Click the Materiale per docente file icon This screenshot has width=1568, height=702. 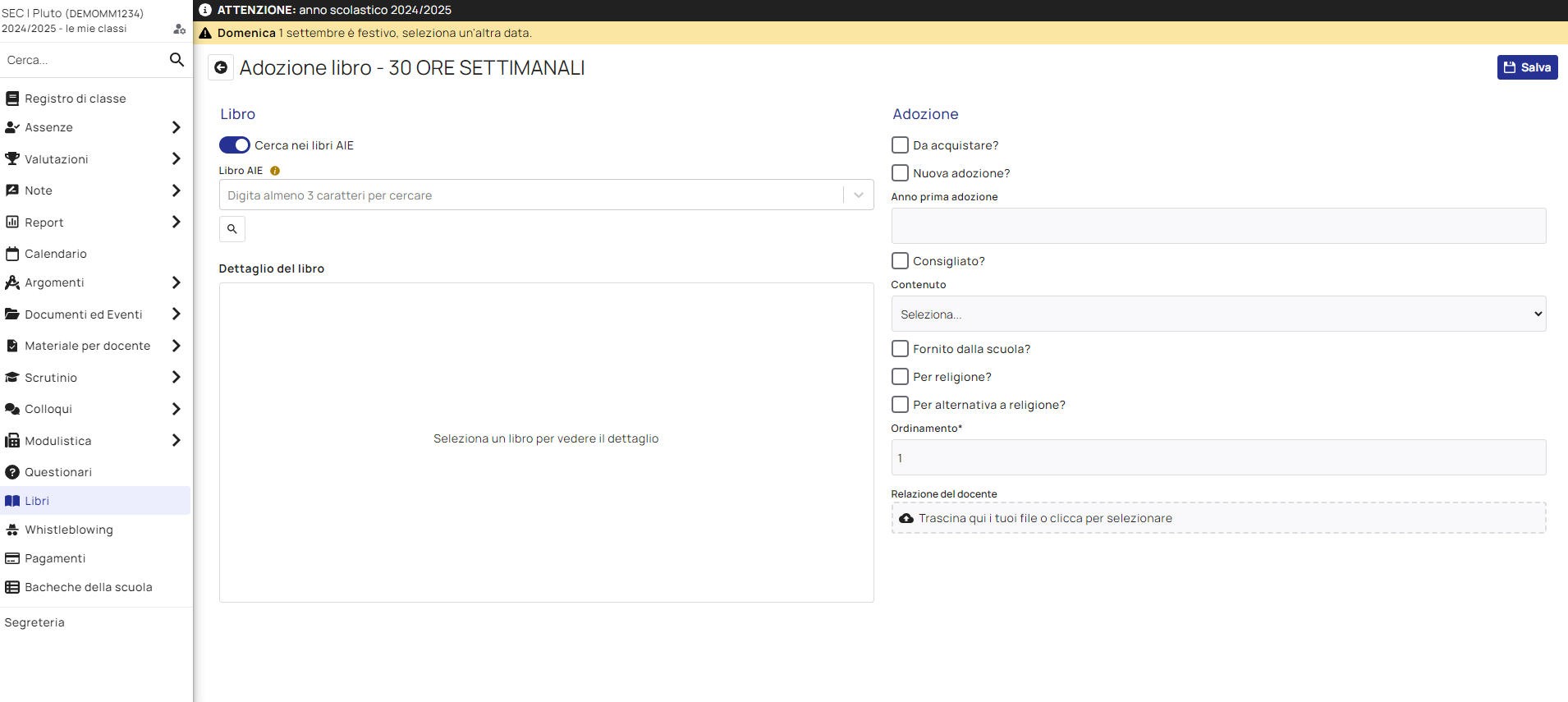point(12,346)
